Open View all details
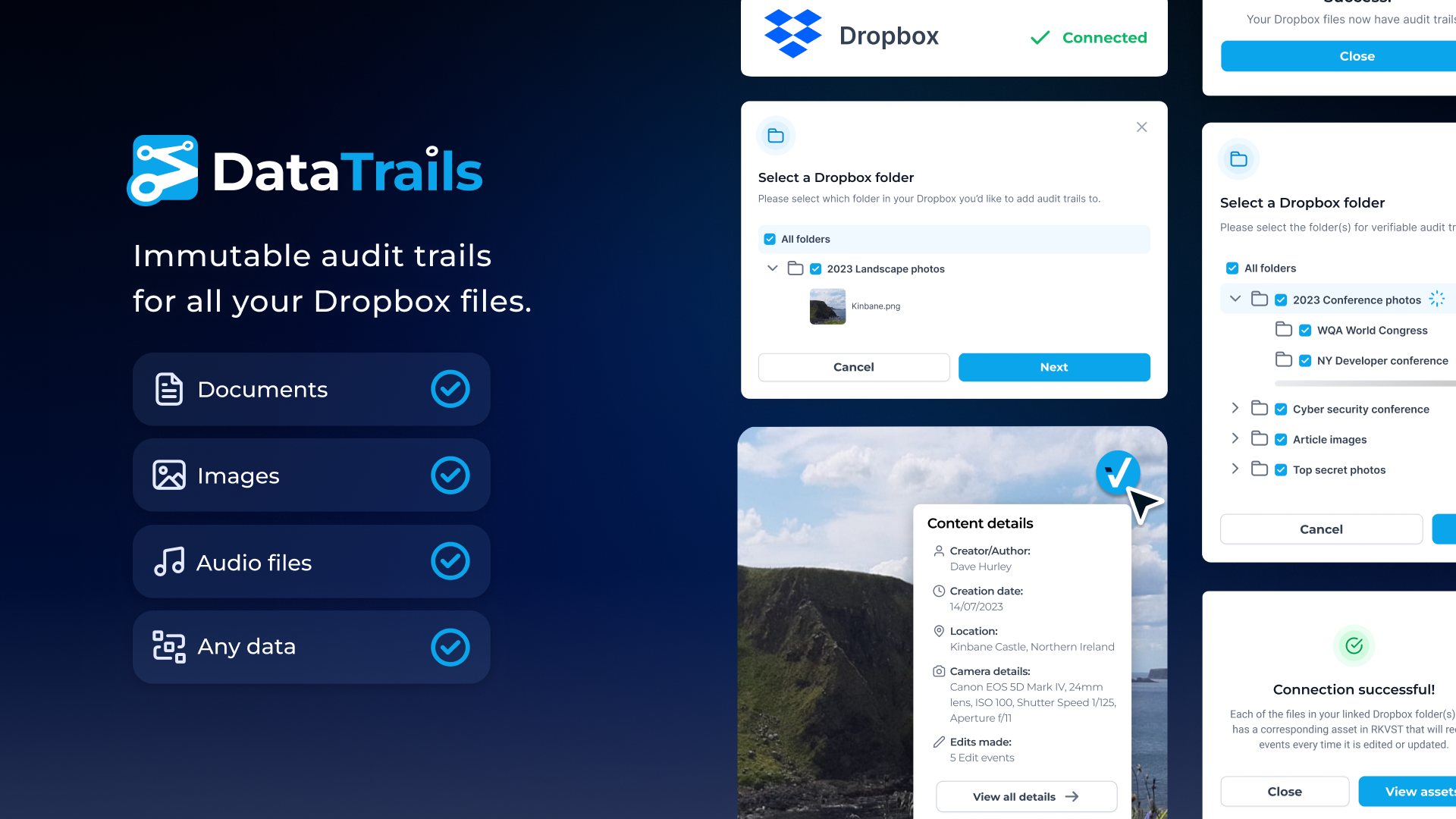 click(x=1026, y=796)
